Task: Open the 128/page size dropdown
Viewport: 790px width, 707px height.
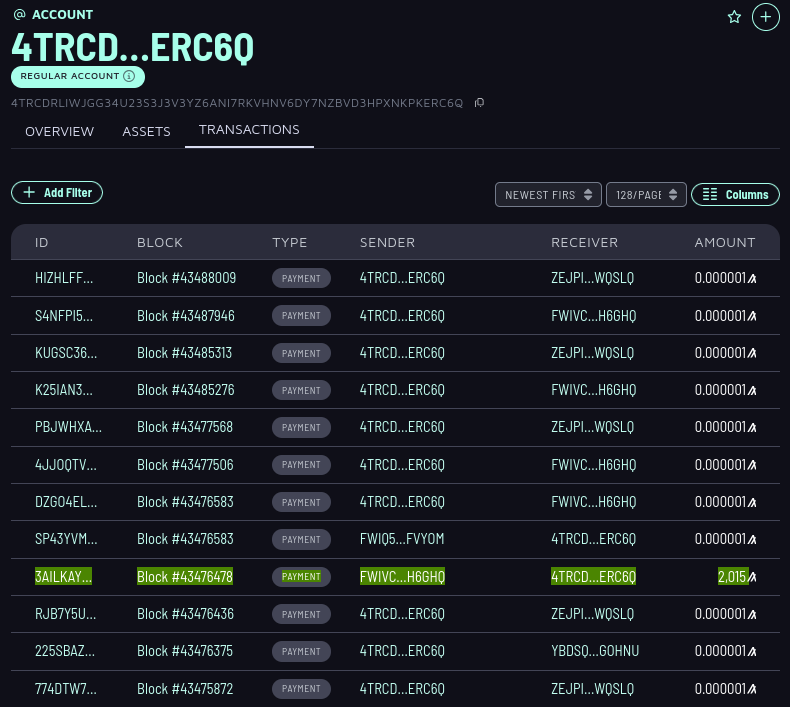Action: pos(646,195)
